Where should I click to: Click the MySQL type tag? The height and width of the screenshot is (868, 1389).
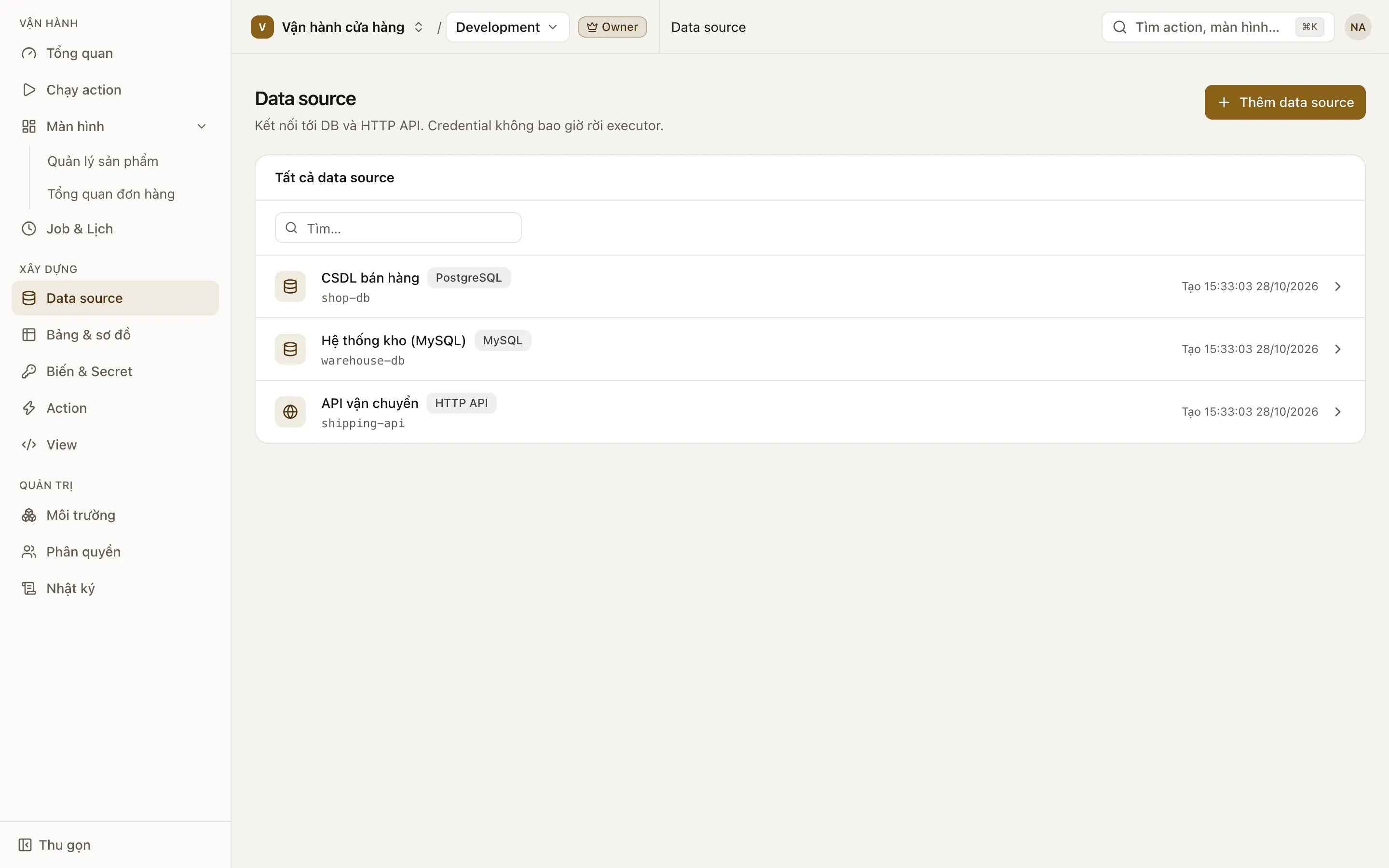point(503,340)
